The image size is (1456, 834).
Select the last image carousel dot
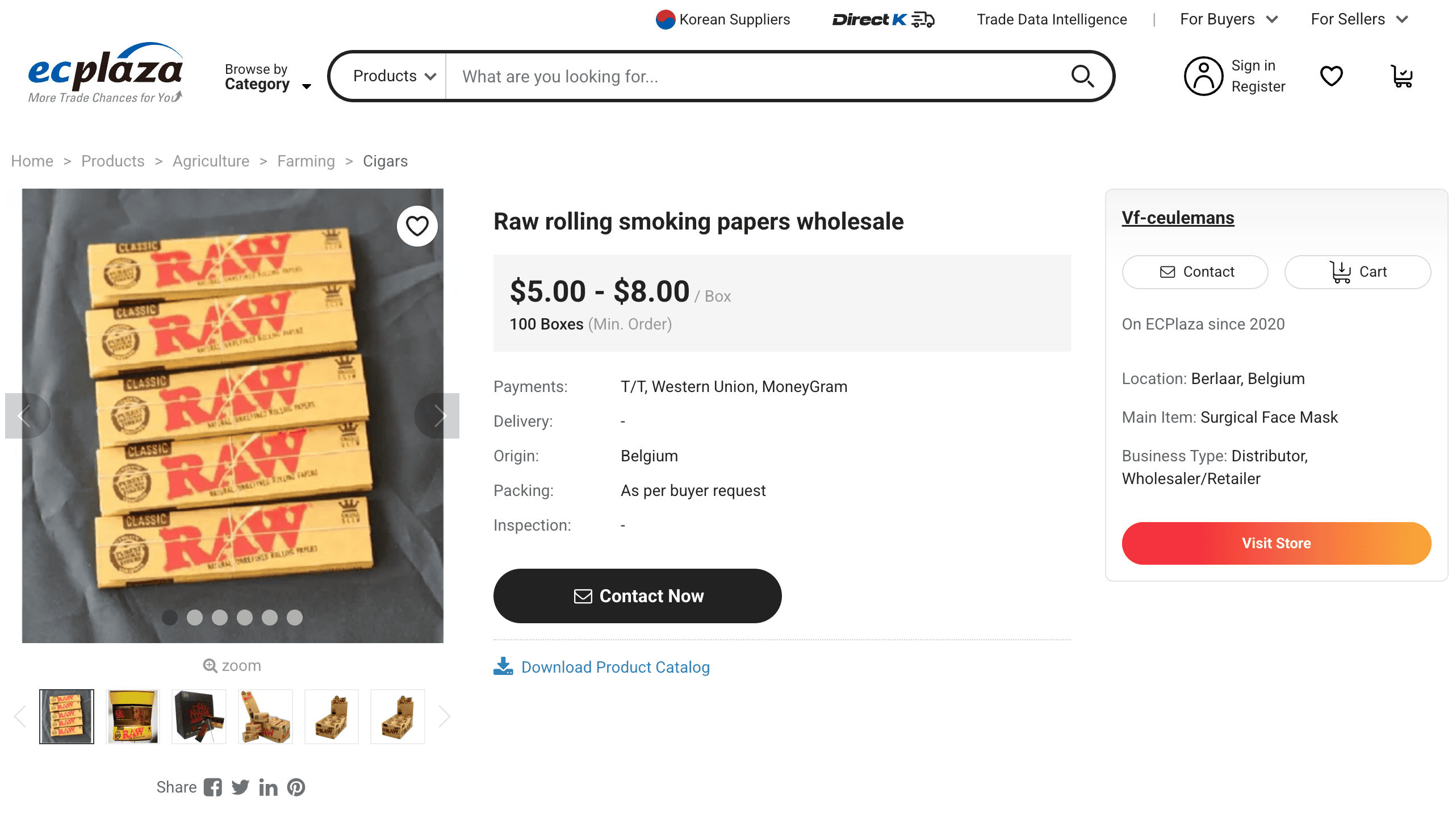click(x=294, y=617)
